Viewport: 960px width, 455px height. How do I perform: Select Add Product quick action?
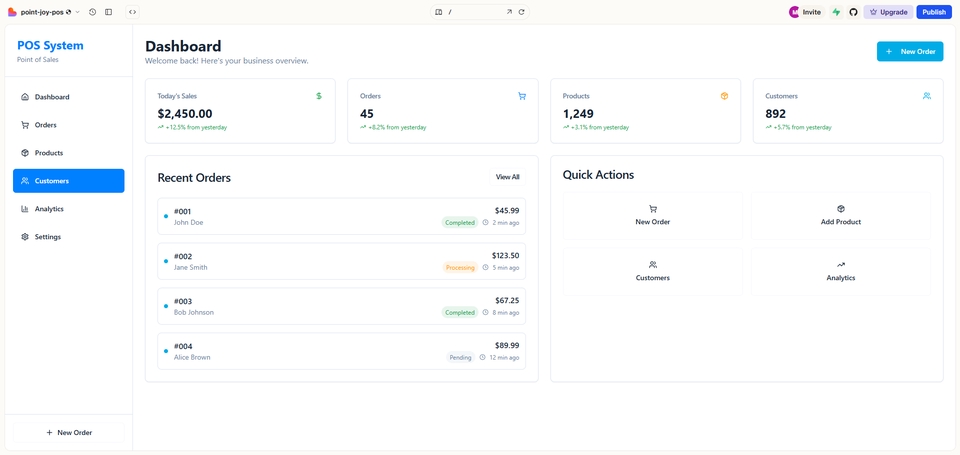pyautogui.click(x=840, y=215)
